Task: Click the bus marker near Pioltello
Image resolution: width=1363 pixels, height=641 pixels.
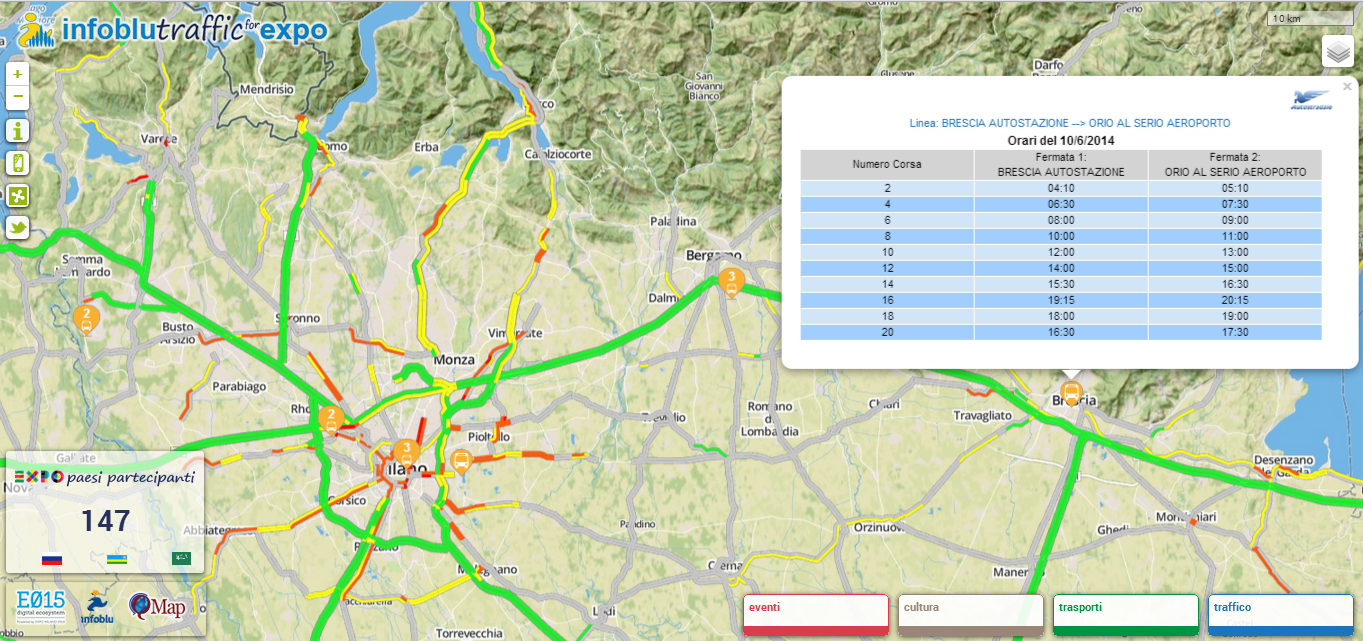Action: click(461, 461)
